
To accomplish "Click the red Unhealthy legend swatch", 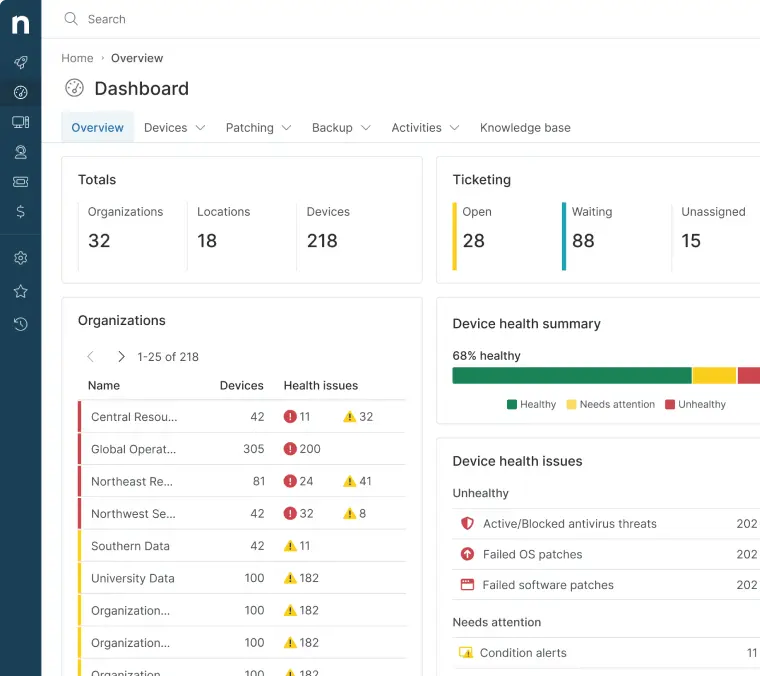I will pyautogui.click(x=670, y=404).
